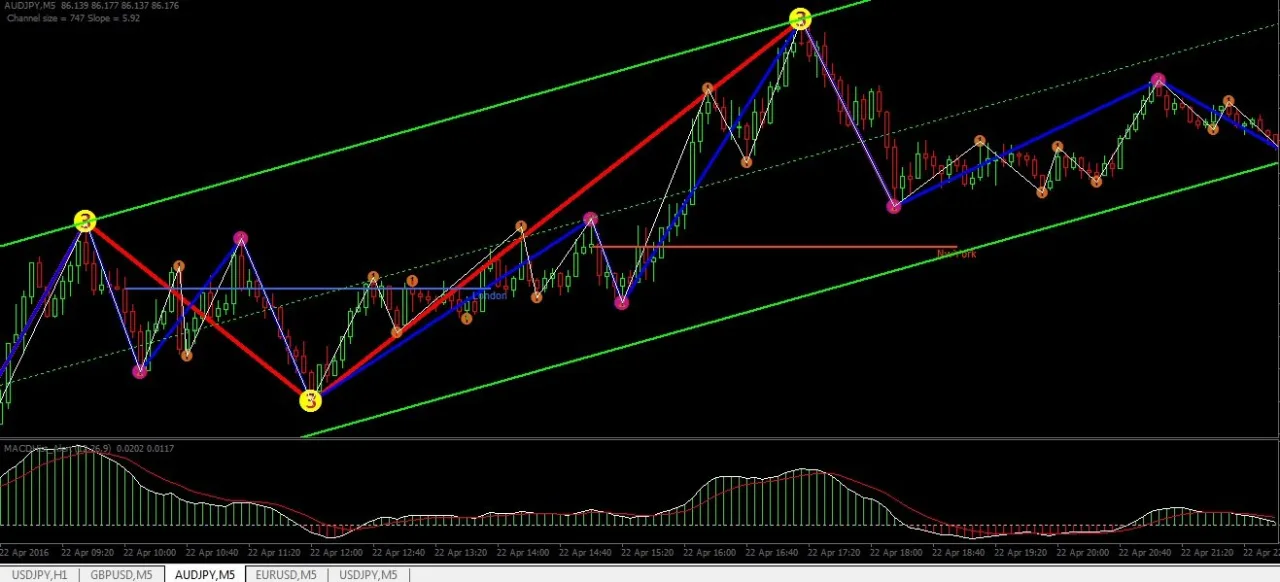Select the lowest yellow 3 swing marker
The width and height of the screenshot is (1280, 582).
[x=311, y=401]
